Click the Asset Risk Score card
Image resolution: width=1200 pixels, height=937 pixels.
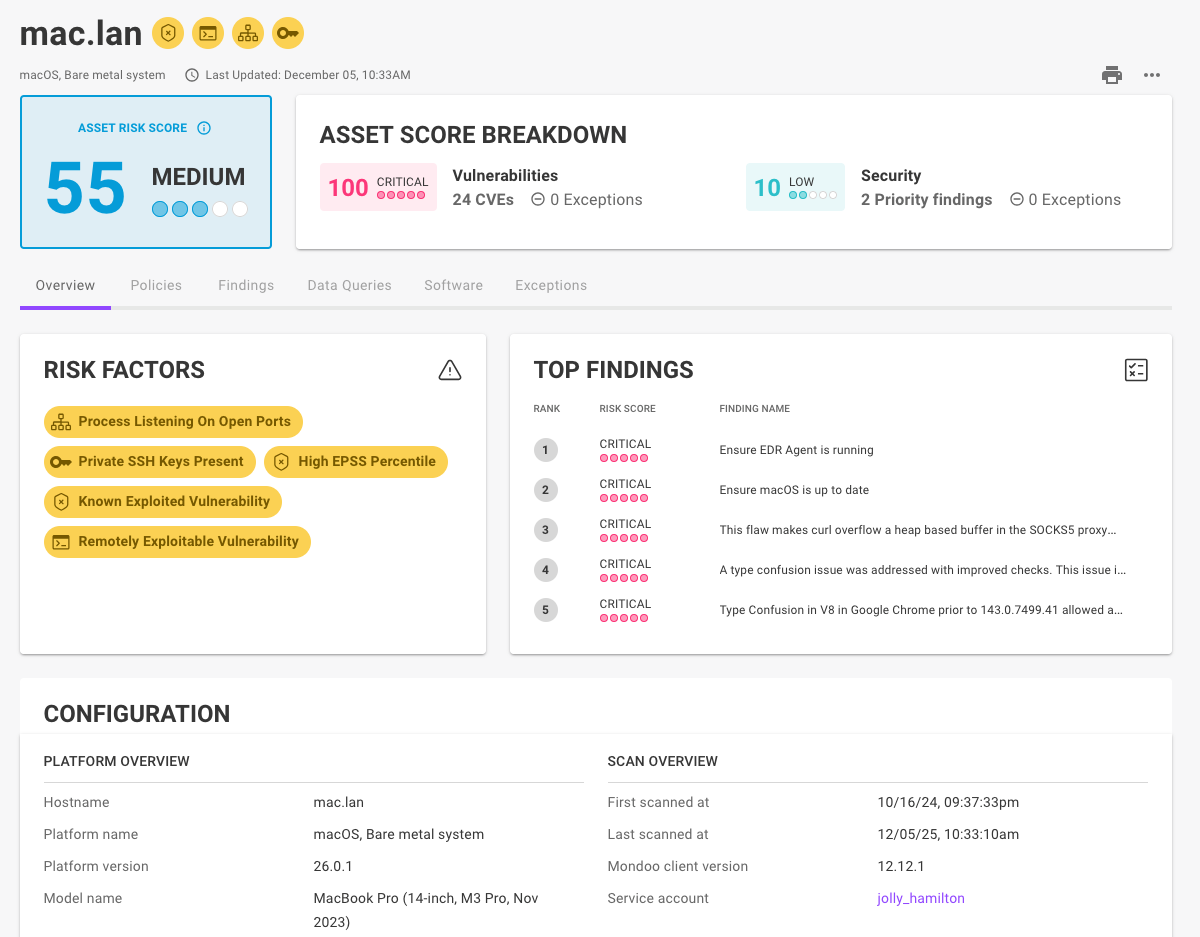[x=146, y=172]
